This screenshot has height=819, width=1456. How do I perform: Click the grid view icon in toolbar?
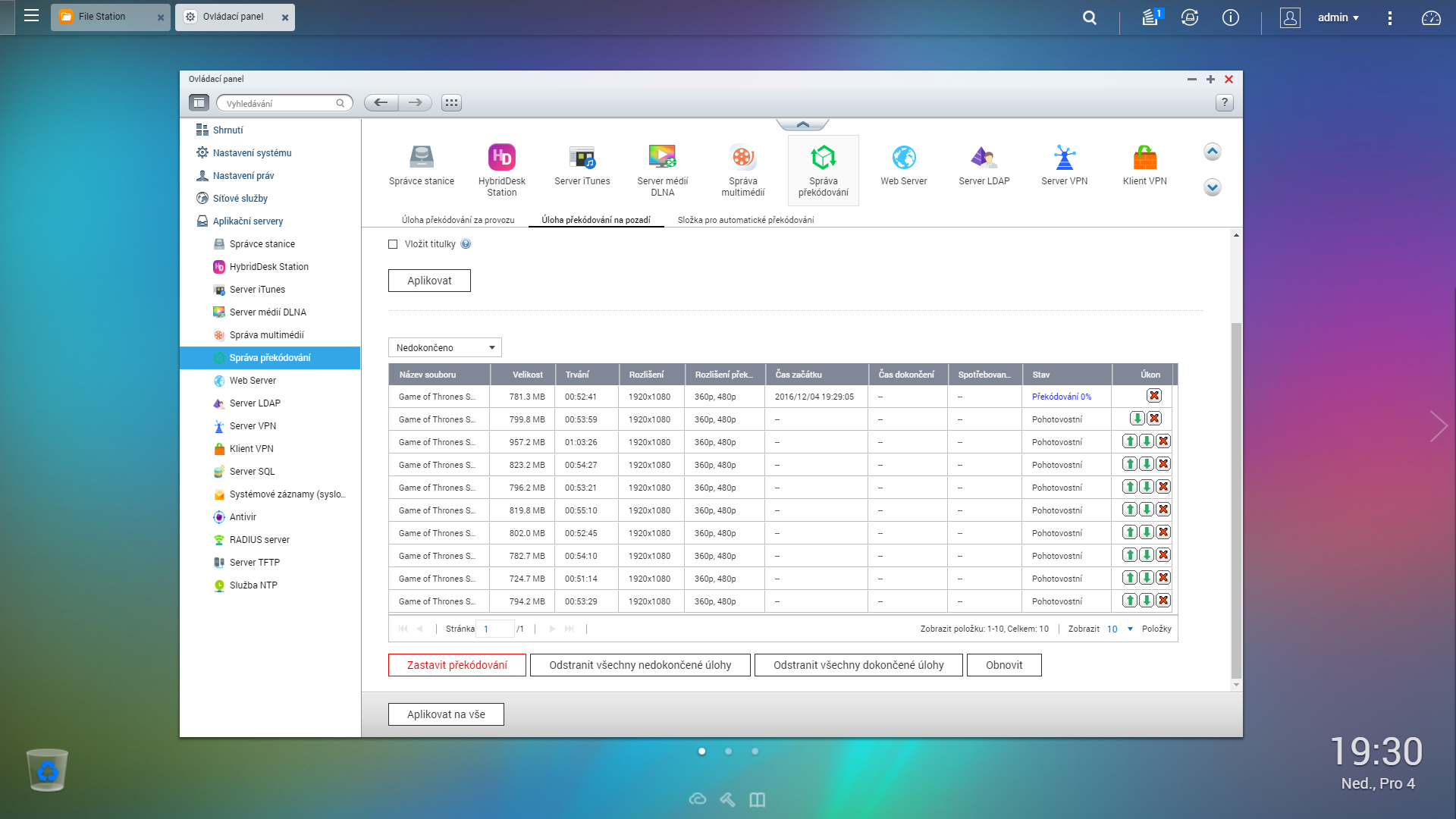(451, 103)
